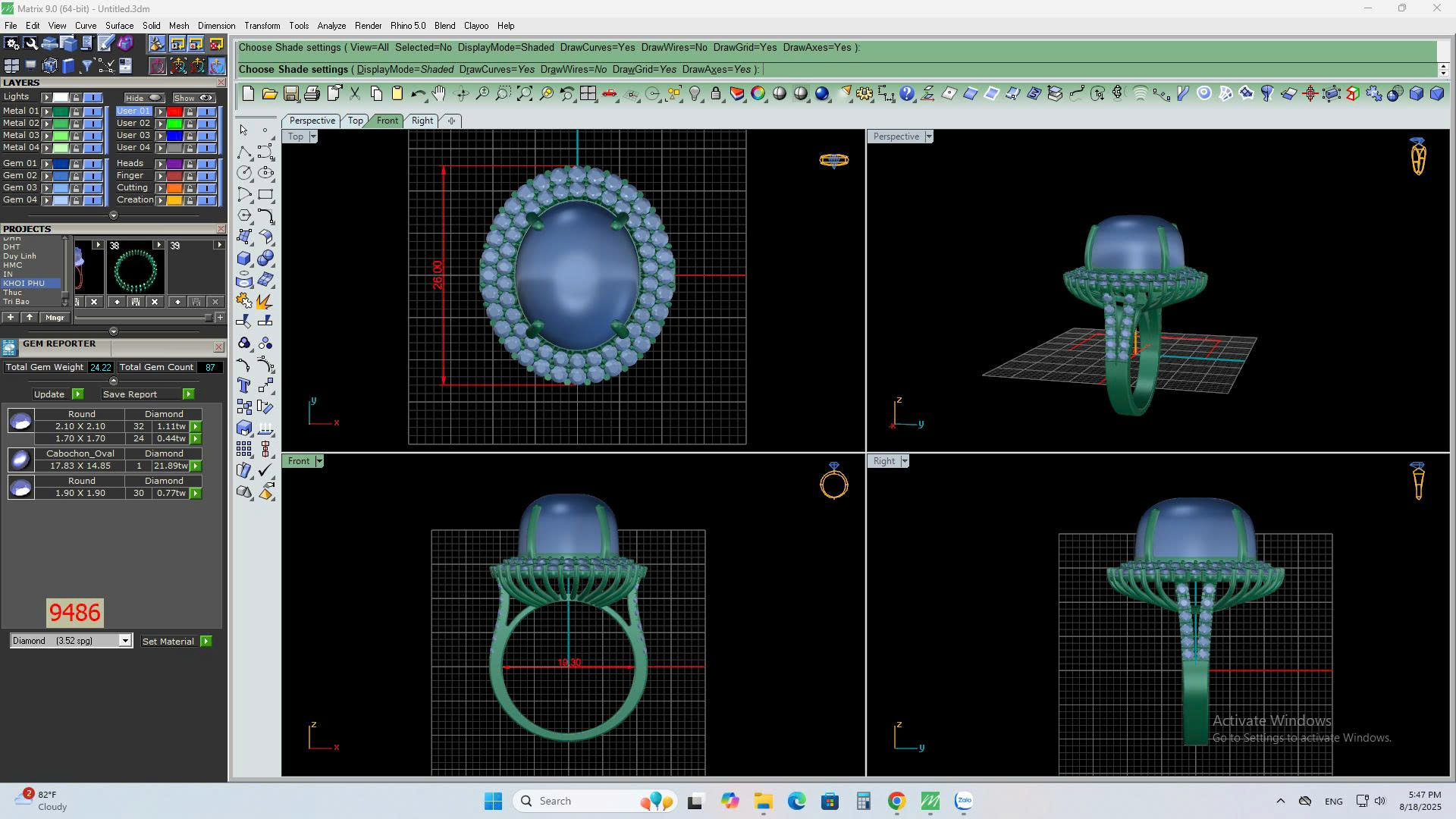The image size is (1456, 819).
Task: Click the Text tool icon
Action: coord(243,385)
